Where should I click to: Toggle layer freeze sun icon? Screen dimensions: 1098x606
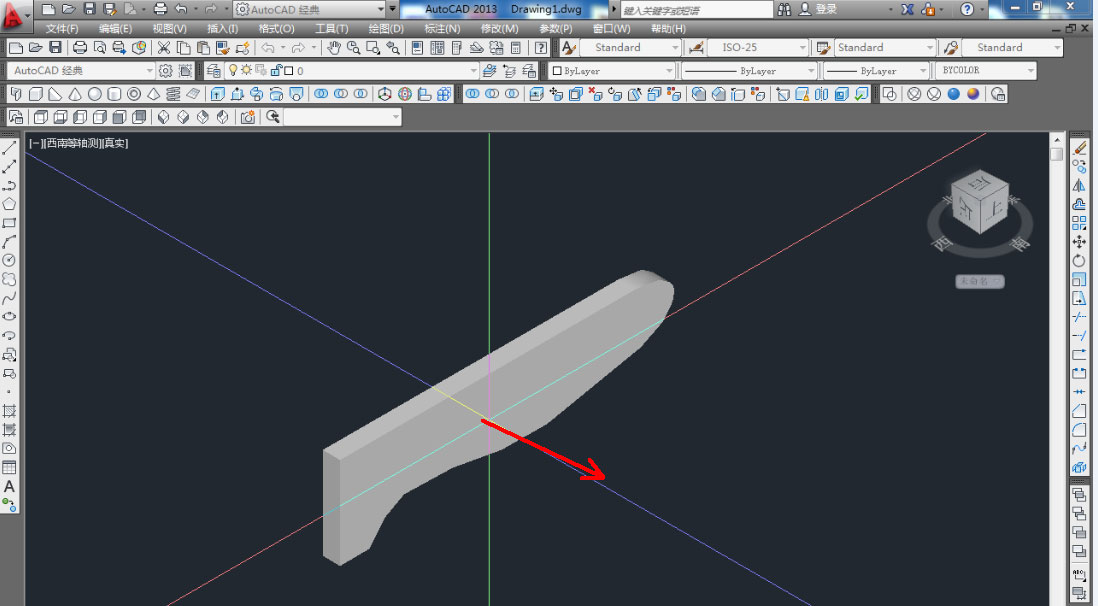(x=246, y=71)
